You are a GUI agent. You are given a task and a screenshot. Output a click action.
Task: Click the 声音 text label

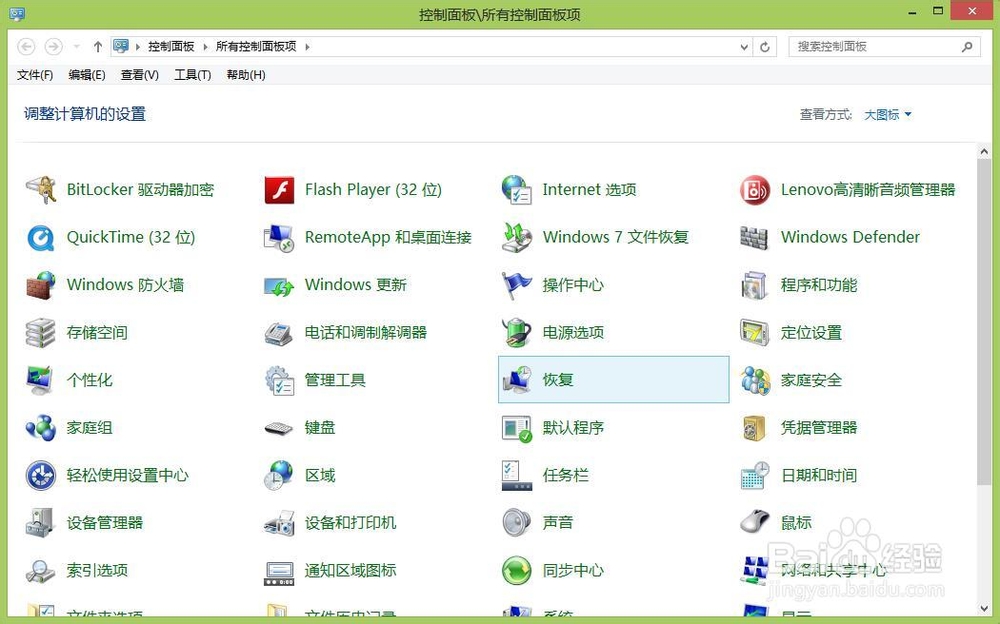(557, 523)
